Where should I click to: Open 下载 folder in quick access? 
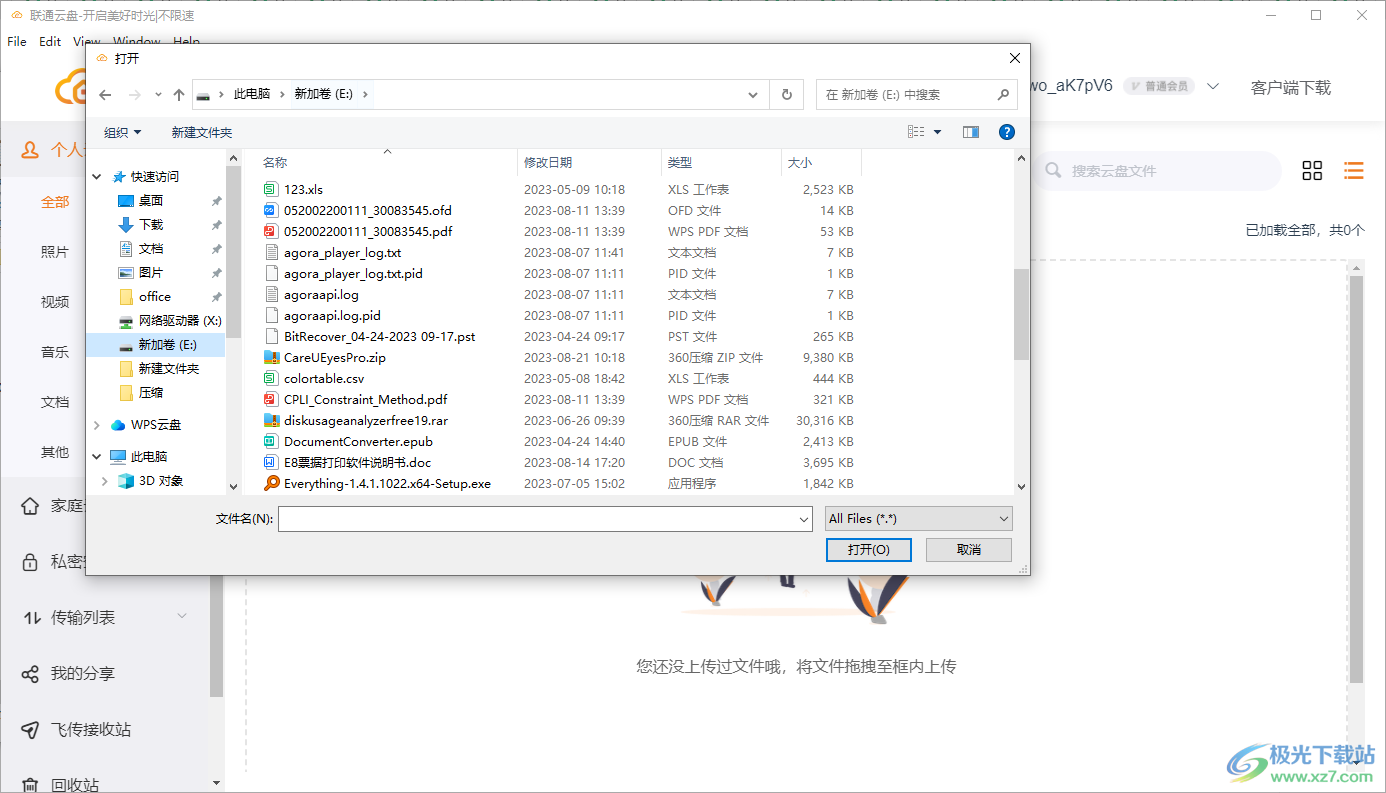click(x=151, y=225)
